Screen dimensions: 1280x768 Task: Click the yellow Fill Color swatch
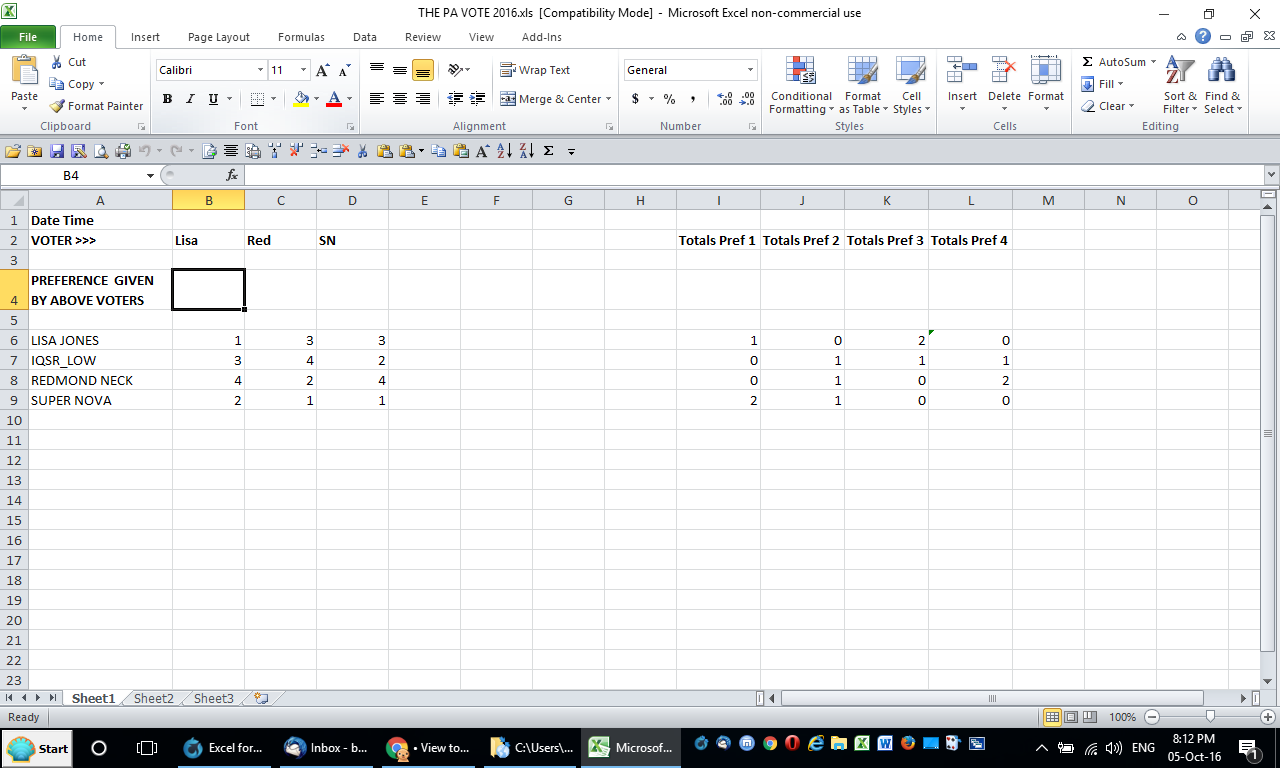(301, 99)
